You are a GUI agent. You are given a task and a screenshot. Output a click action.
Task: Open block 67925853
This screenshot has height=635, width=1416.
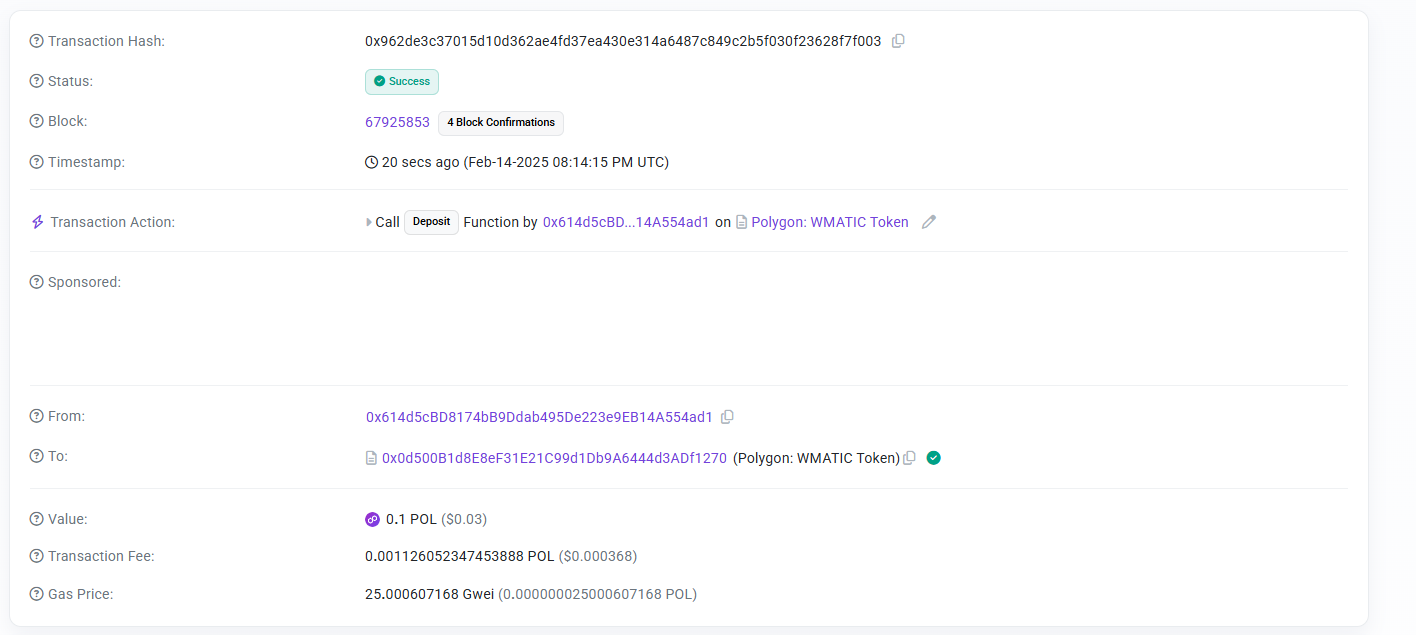[x=397, y=122]
